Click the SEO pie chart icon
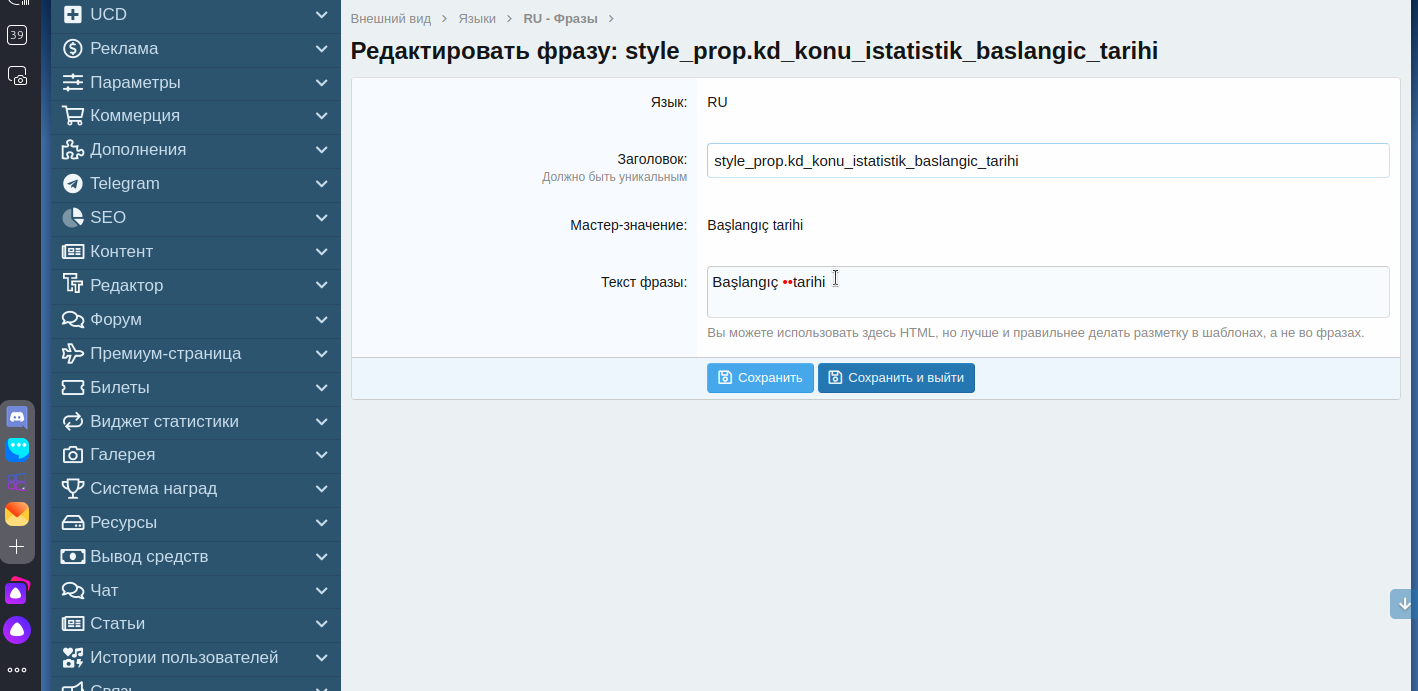The width and height of the screenshot is (1418, 691). 73,218
